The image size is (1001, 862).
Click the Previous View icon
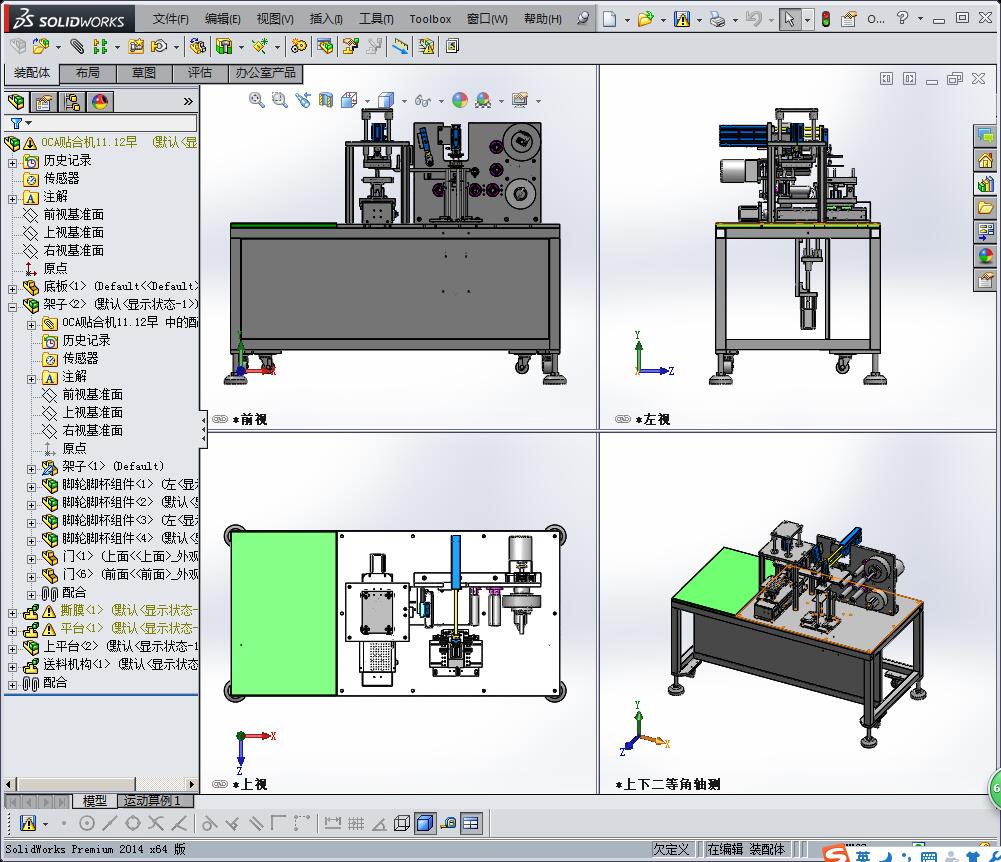303,100
